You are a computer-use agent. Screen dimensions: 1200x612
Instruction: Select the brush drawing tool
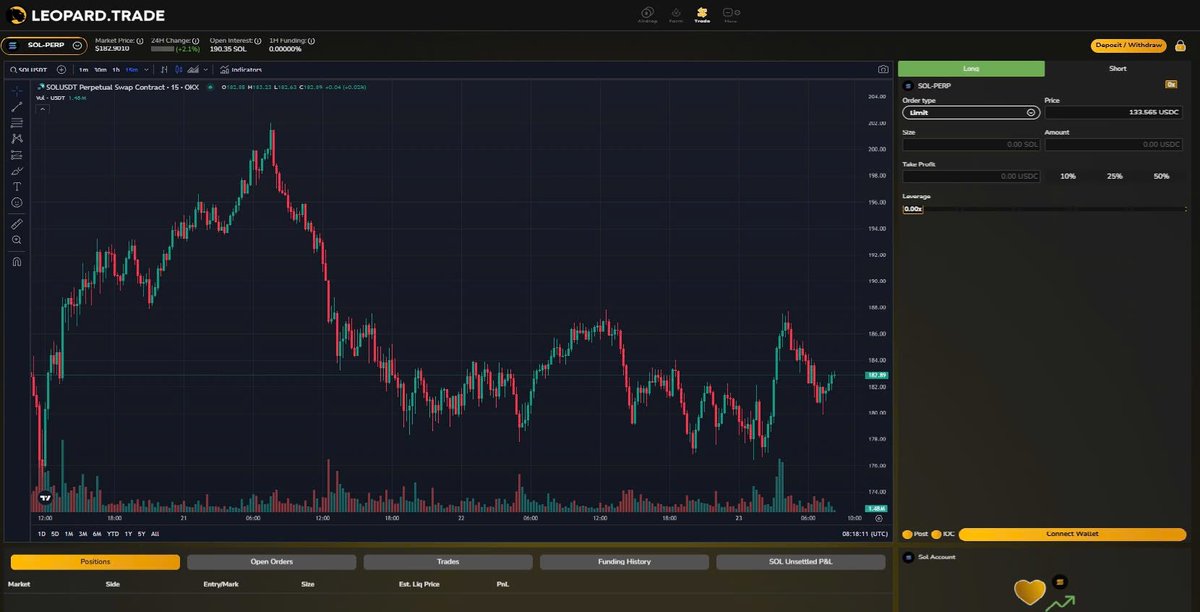pyautogui.click(x=17, y=171)
